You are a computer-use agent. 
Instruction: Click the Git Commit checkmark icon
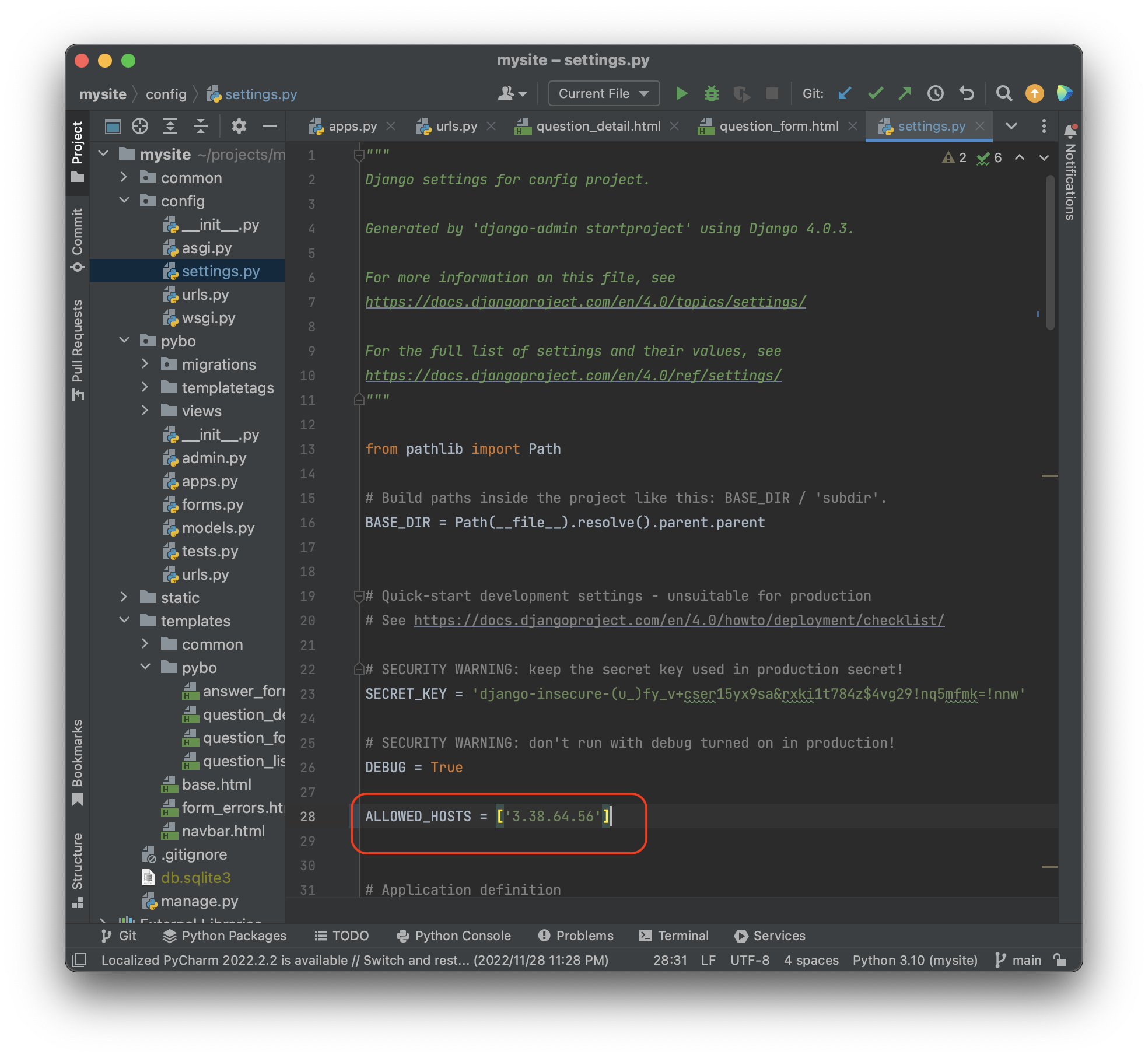point(875,93)
